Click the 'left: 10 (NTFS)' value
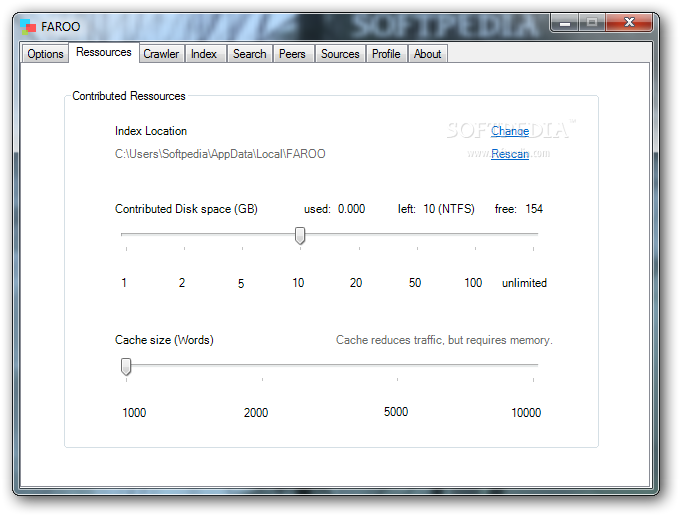This screenshot has height=516, width=680. 436,209
